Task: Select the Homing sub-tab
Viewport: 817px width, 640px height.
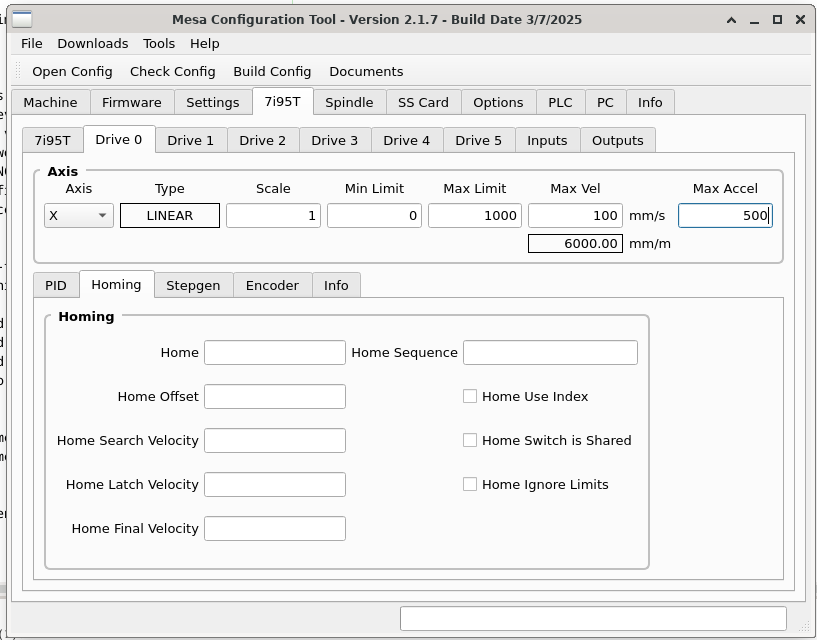Action: [x=116, y=284]
